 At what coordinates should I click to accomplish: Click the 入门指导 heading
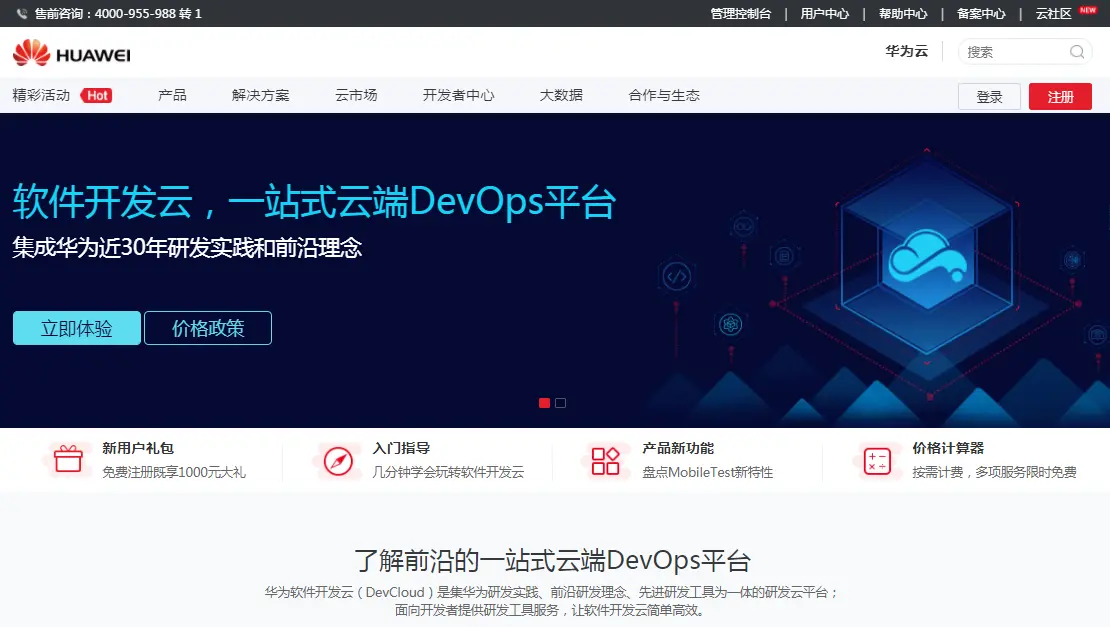click(x=401, y=448)
